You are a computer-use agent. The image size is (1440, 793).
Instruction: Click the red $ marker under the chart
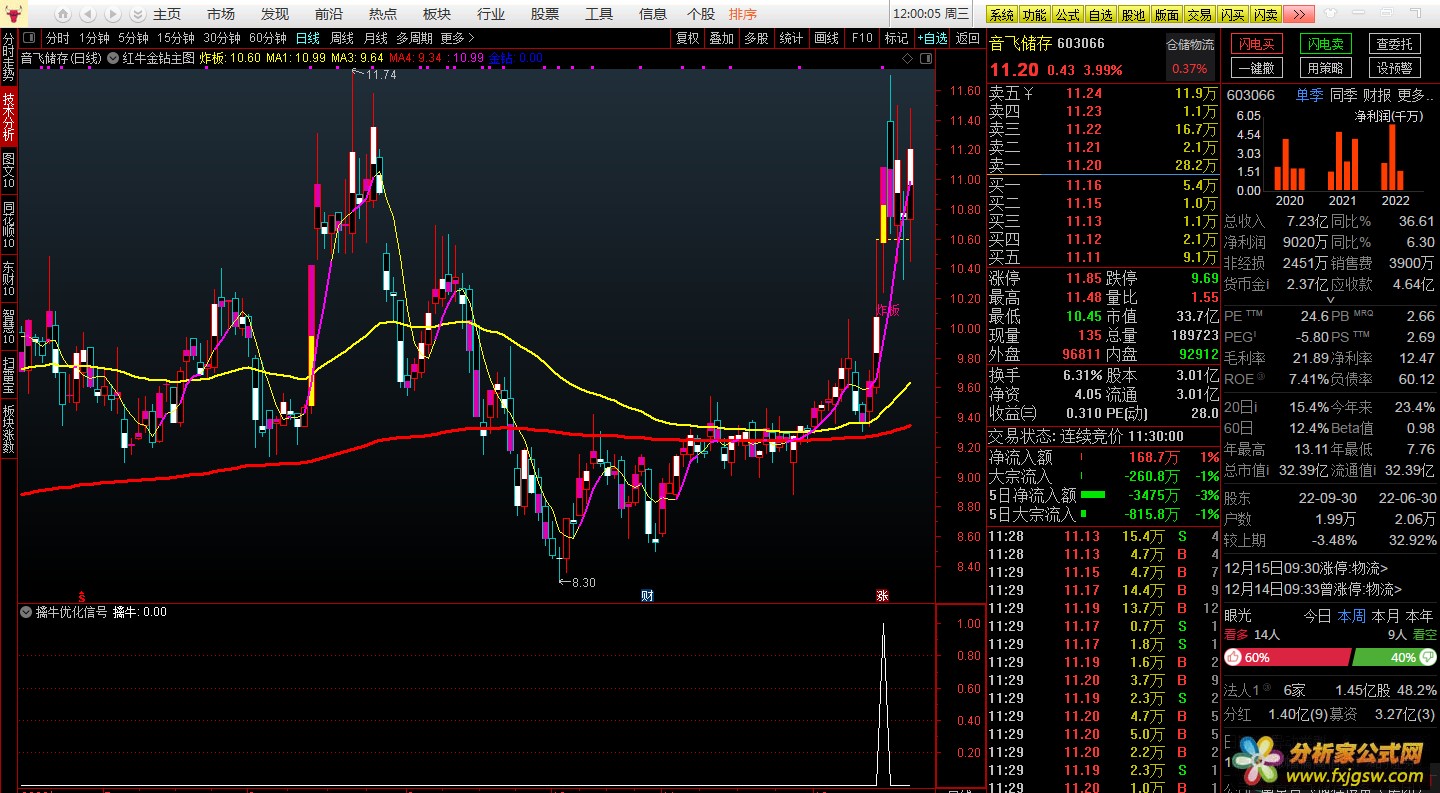82,595
